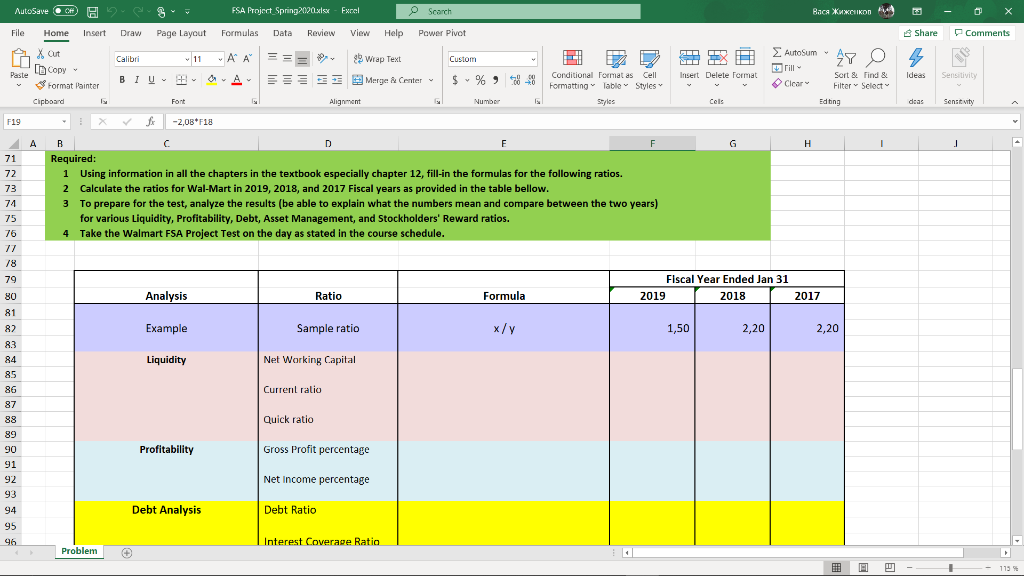Click the formula bar text
The image size is (1024, 576).
coord(193,121)
